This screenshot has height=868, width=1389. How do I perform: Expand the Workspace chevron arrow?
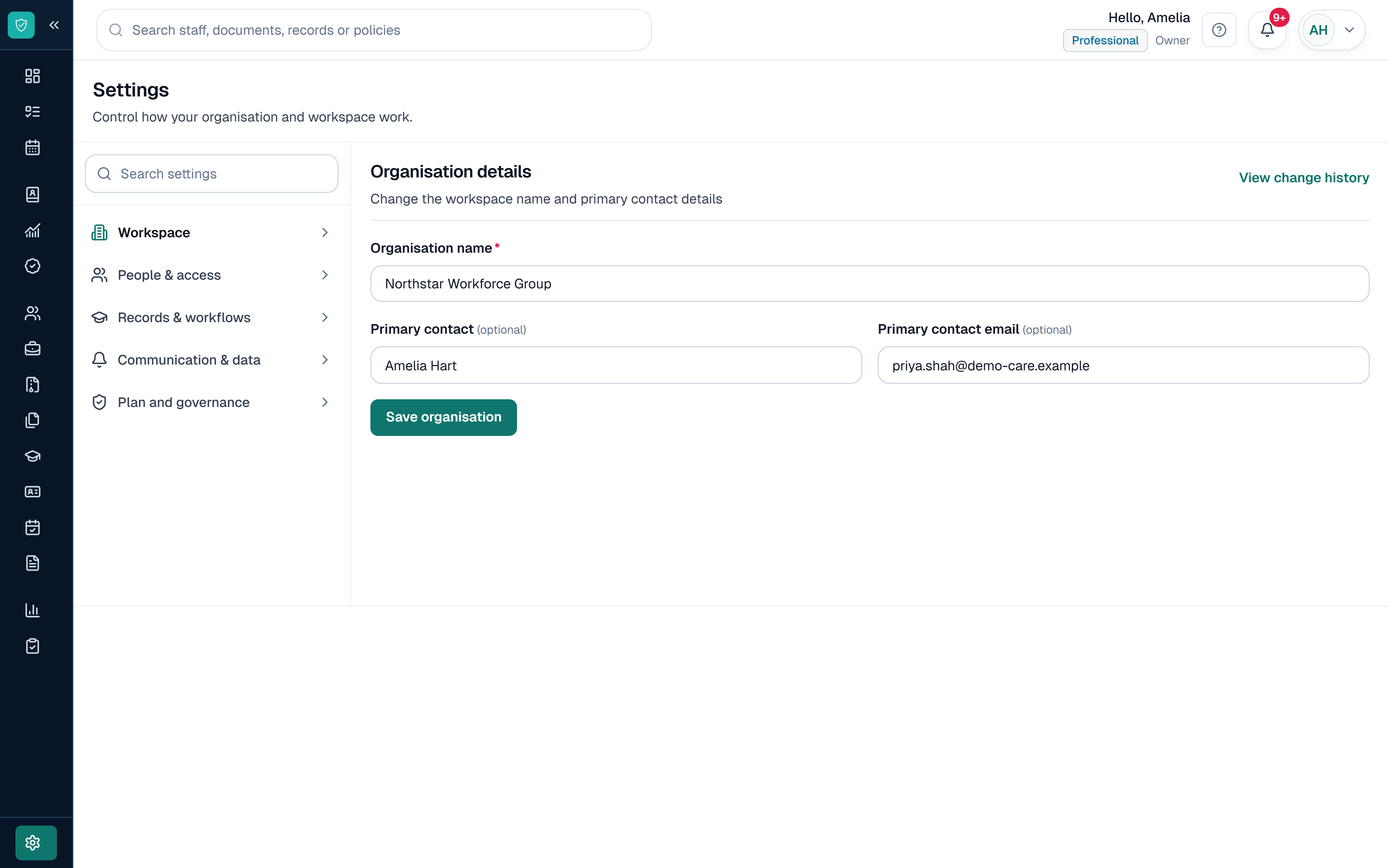[325, 232]
